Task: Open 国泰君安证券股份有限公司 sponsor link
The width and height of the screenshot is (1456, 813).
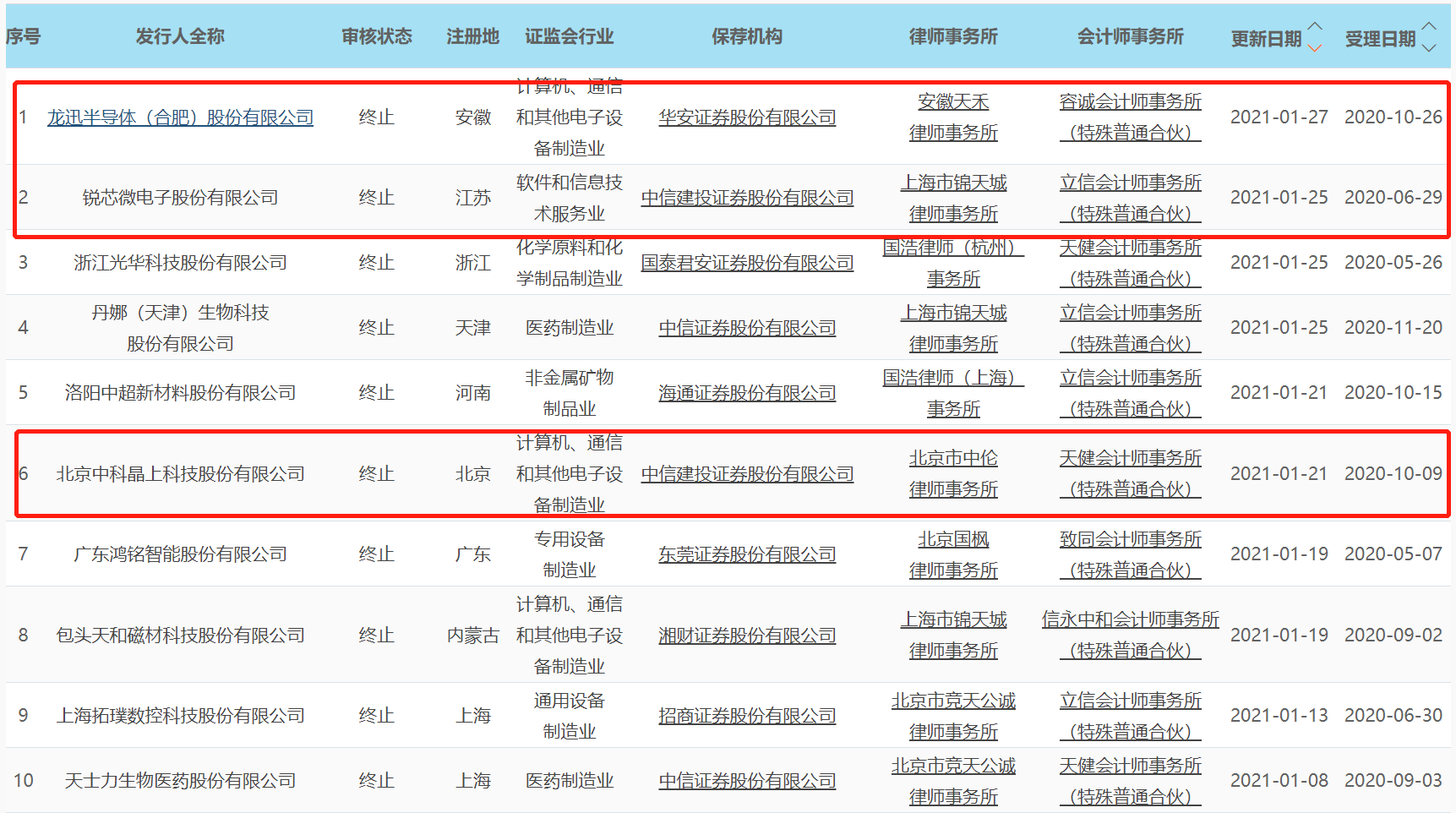Action: (x=747, y=263)
